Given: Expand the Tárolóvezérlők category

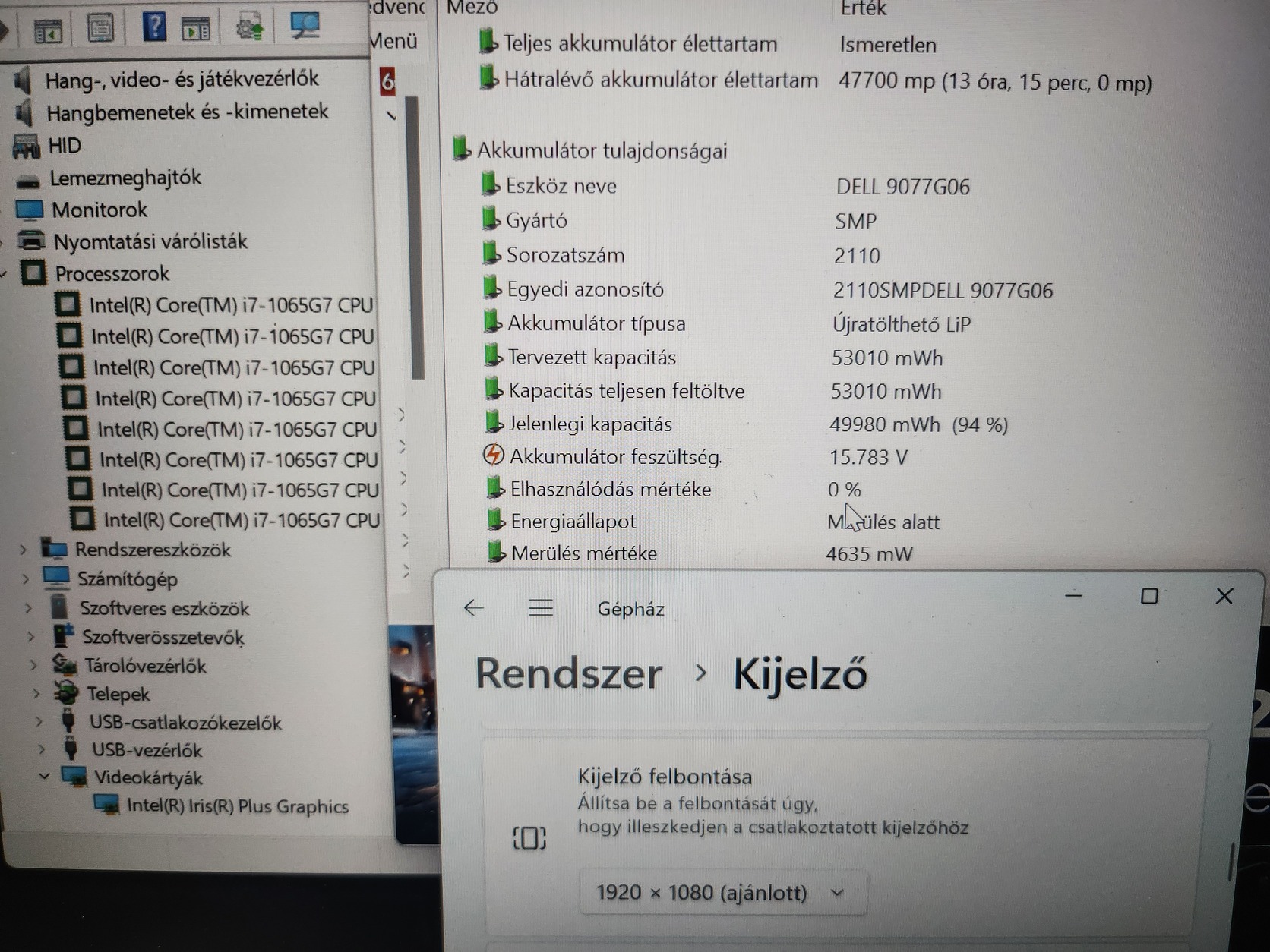Looking at the screenshot, I should click(34, 666).
